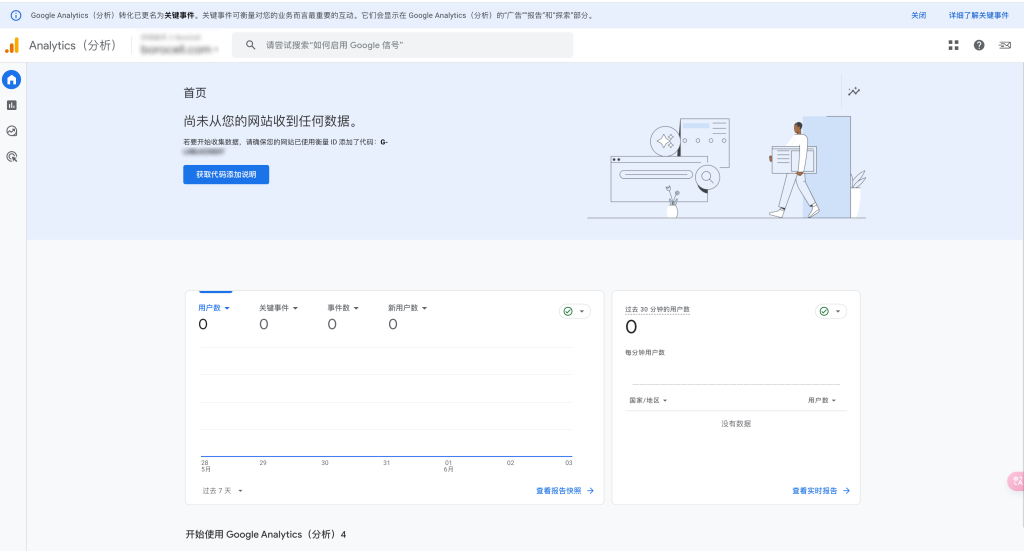
Task: Open 过去 7 天 date range dropdown
Action: click(222, 490)
